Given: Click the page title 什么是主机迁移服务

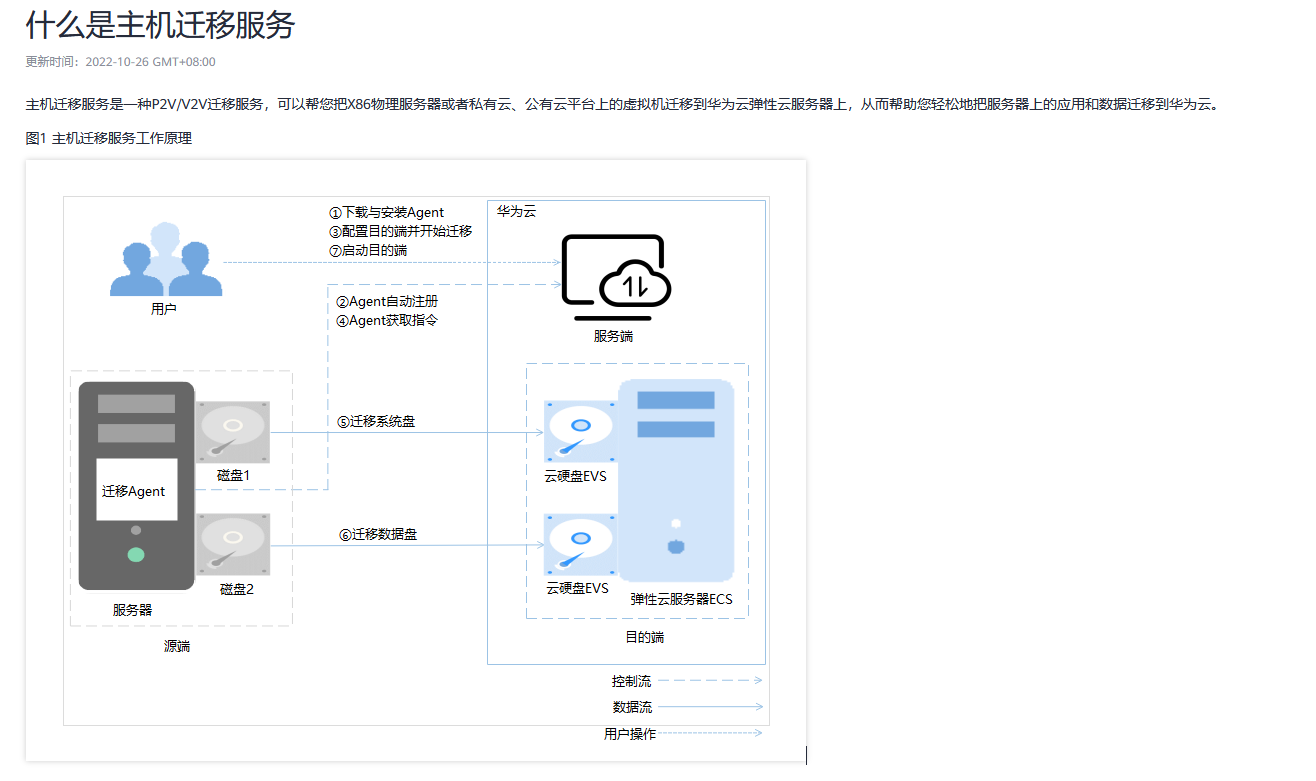Looking at the screenshot, I should pos(160,24).
